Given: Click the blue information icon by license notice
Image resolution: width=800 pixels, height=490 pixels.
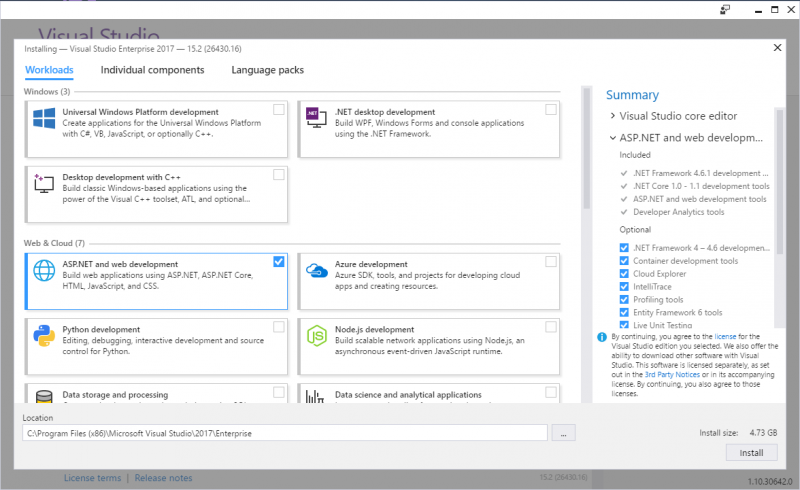Looking at the screenshot, I should (602, 337).
